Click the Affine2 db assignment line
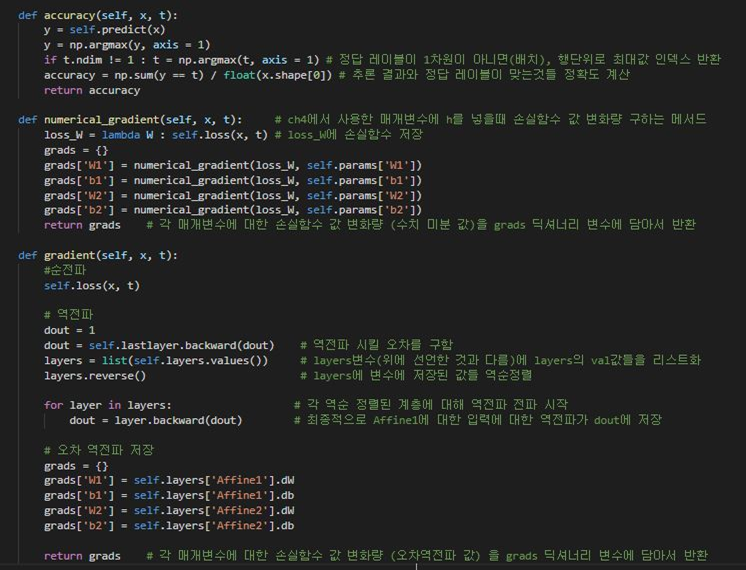This screenshot has height=570, width=746. [169, 526]
